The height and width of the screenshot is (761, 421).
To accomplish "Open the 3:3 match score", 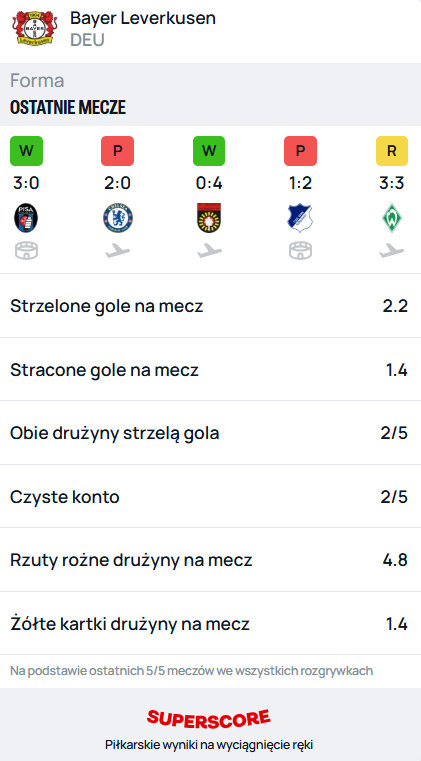I will (391, 183).
